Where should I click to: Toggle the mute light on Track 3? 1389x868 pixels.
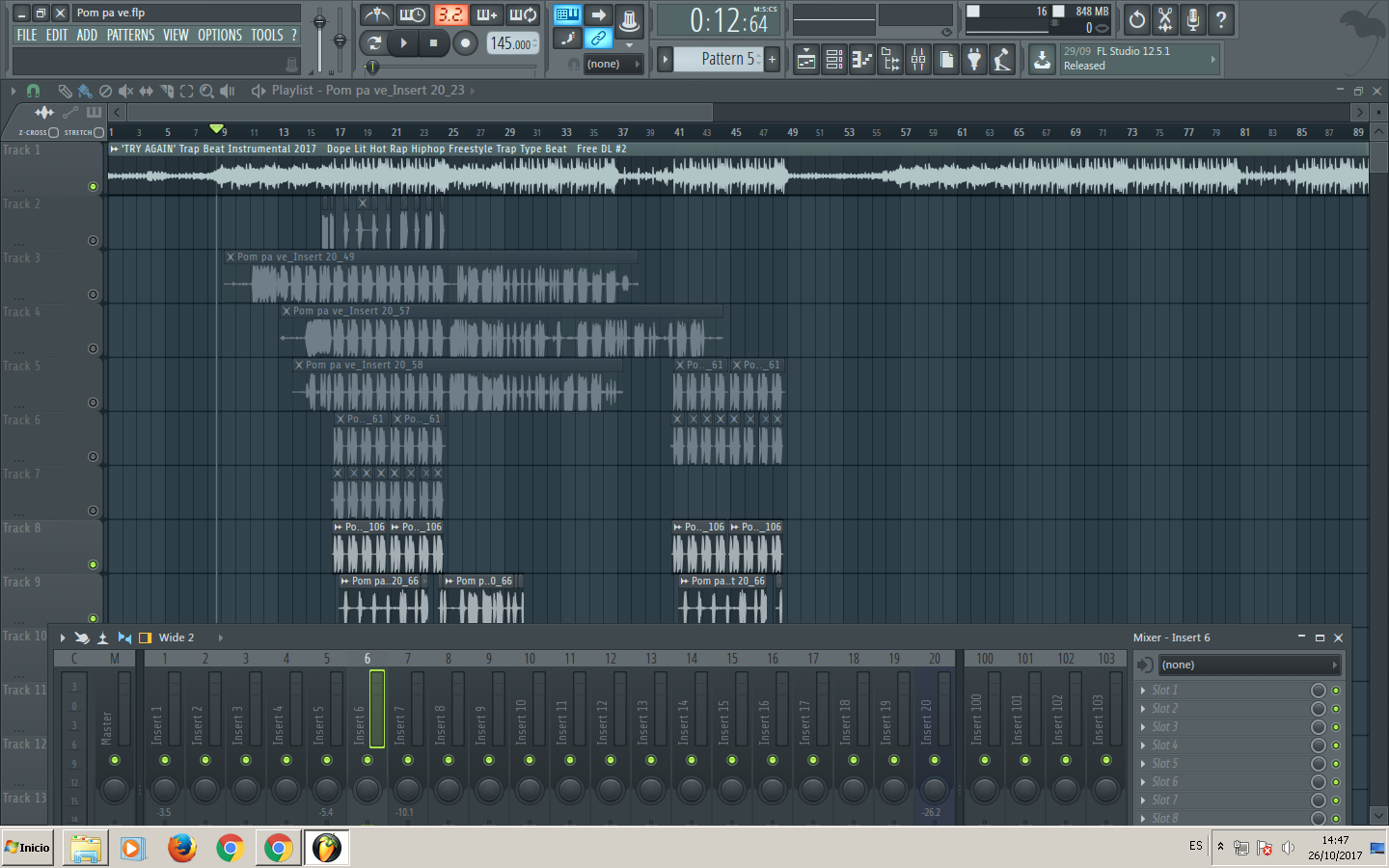(93, 294)
